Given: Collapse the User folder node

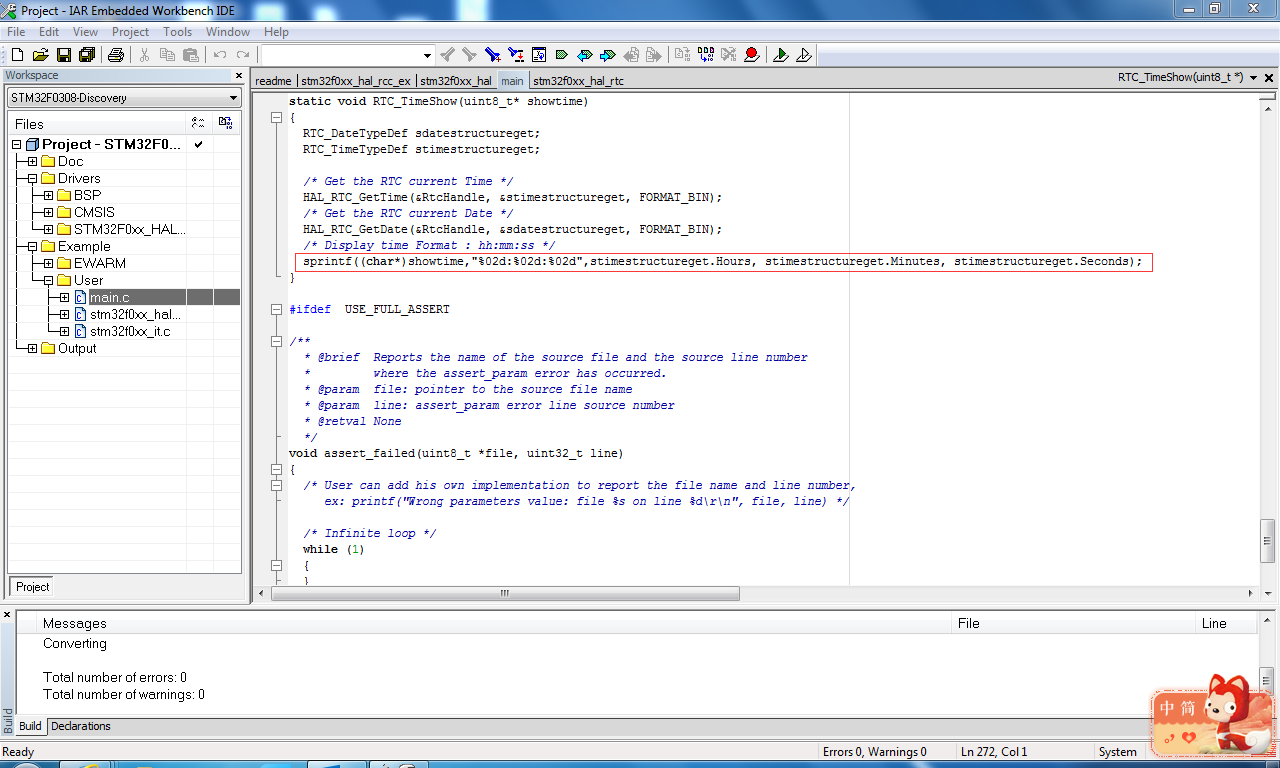Looking at the screenshot, I should [x=48, y=280].
